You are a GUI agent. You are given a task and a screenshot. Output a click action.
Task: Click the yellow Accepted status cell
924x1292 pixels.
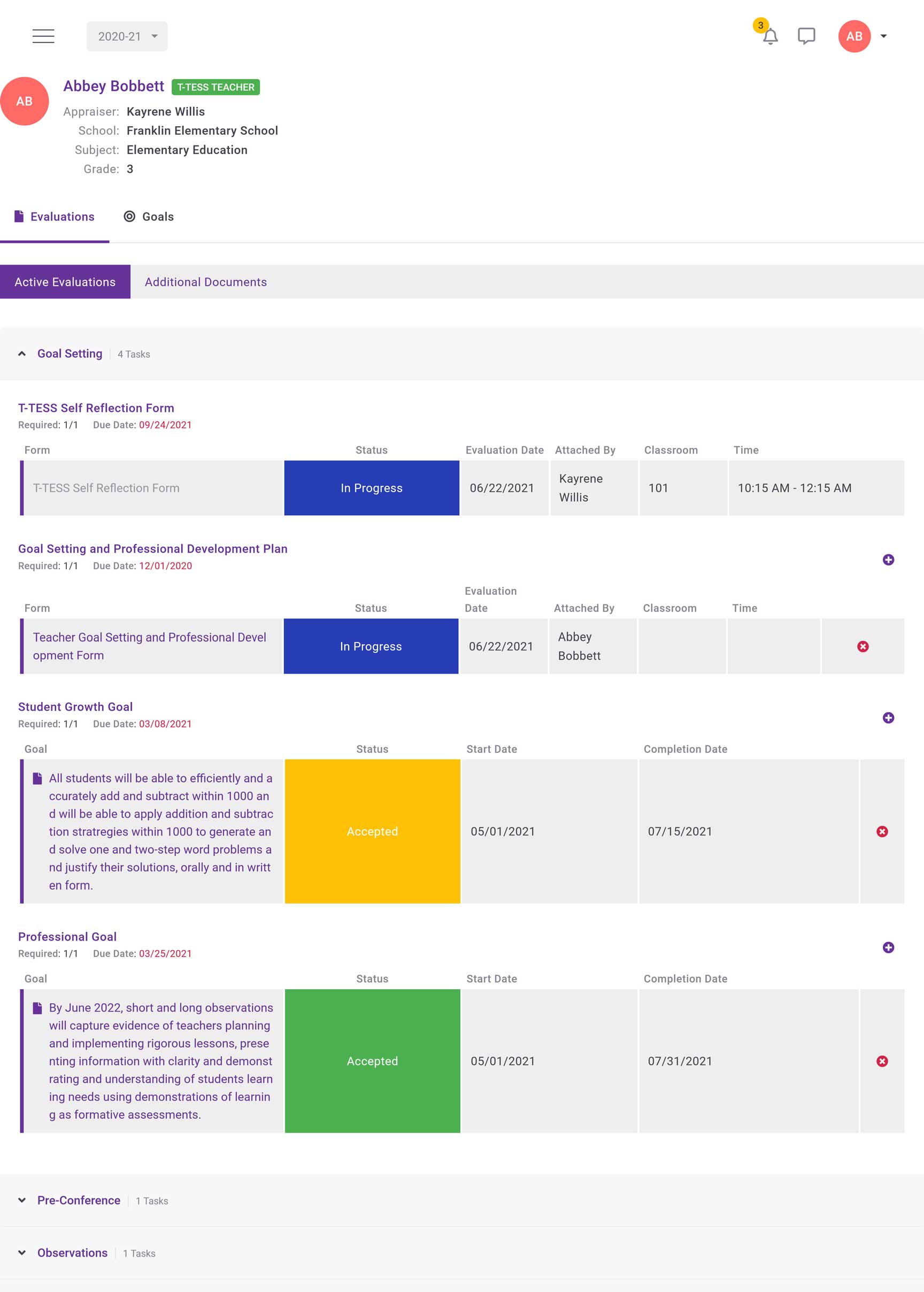tap(372, 831)
